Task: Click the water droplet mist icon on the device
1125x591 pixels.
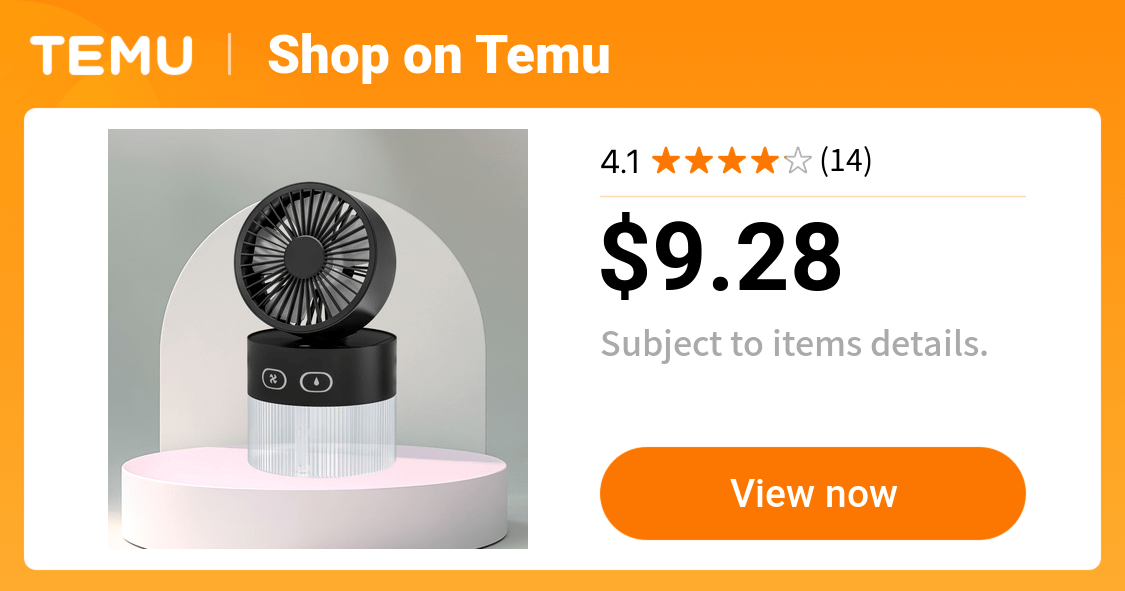Action: click(x=316, y=382)
